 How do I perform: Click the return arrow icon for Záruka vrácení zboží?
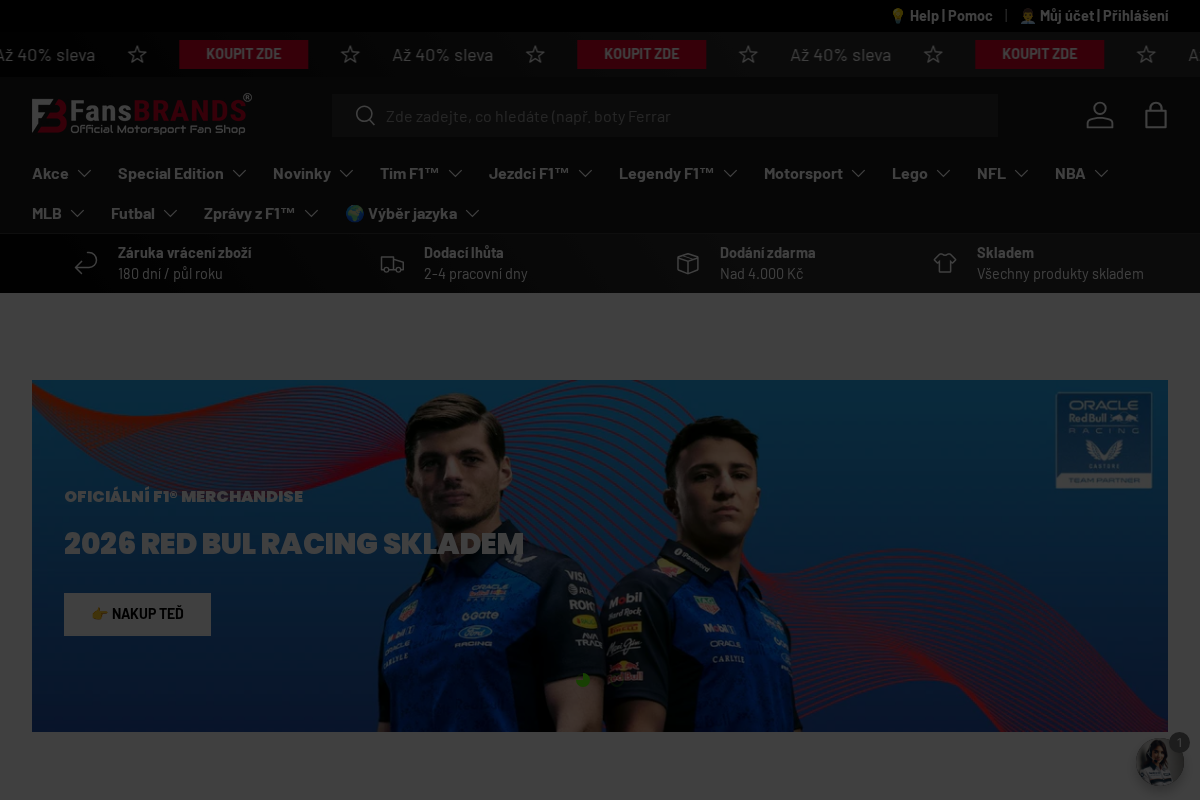pyautogui.click(x=86, y=263)
